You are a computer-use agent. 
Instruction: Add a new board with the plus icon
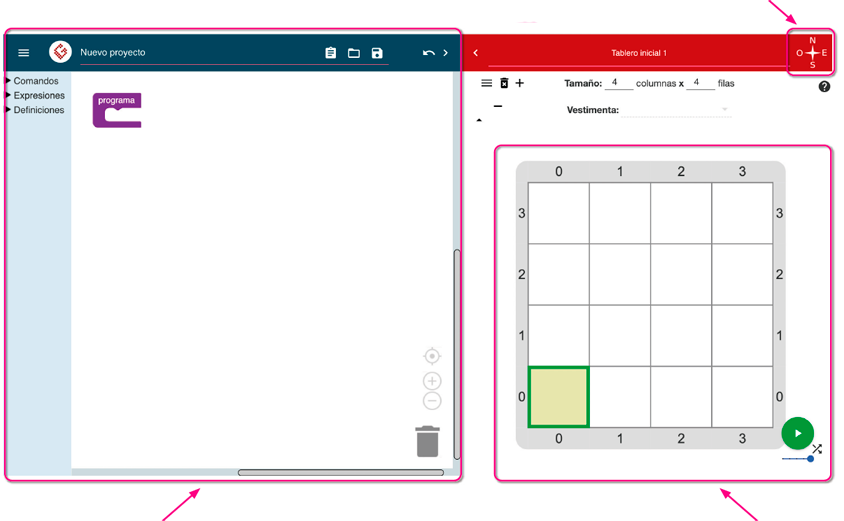pos(520,84)
